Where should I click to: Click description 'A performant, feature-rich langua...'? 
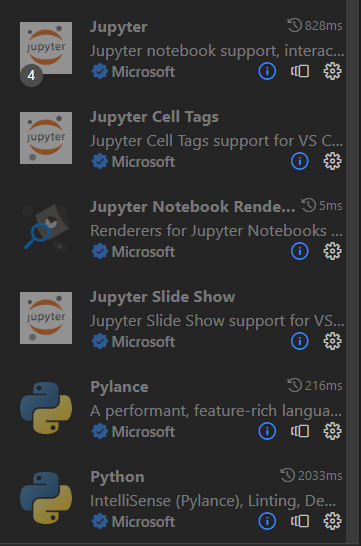click(x=216, y=411)
